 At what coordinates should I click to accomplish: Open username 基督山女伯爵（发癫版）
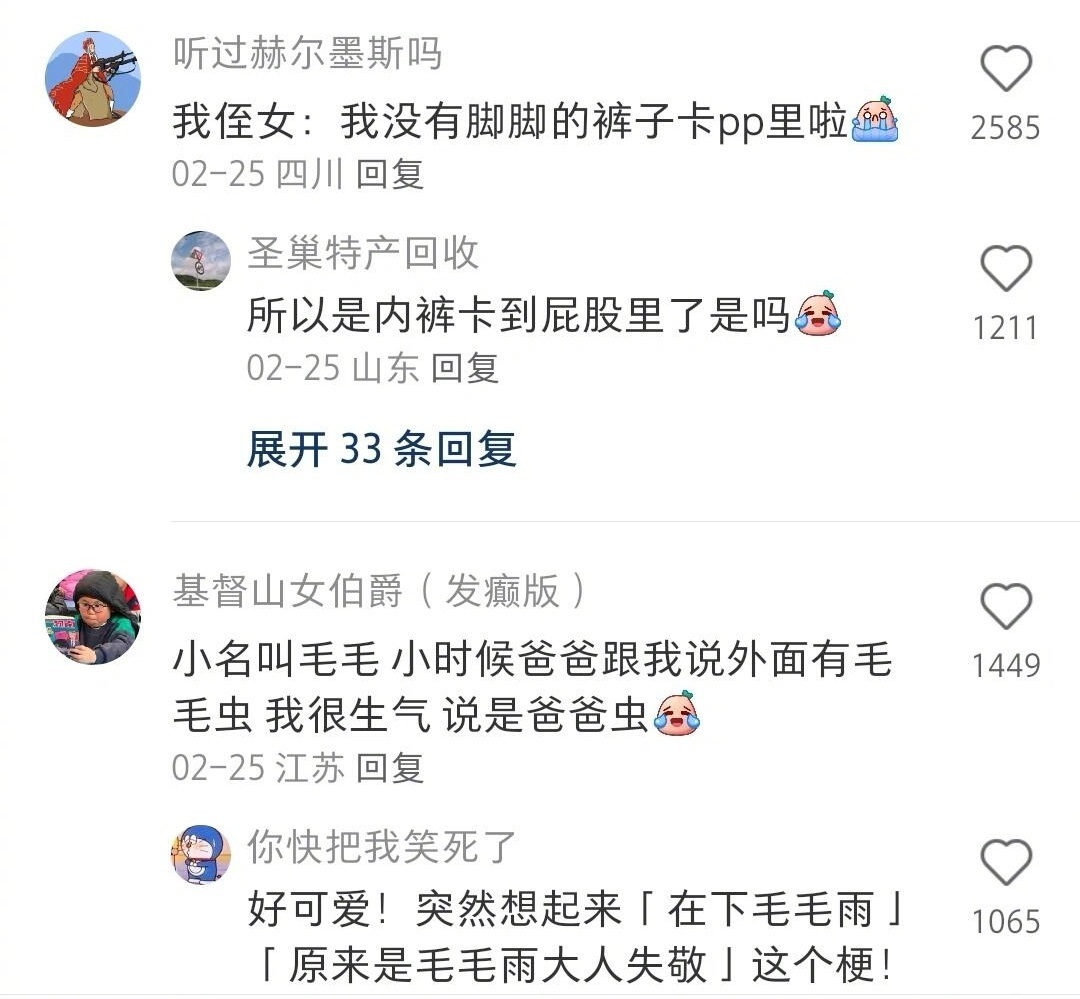coord(379,591)
